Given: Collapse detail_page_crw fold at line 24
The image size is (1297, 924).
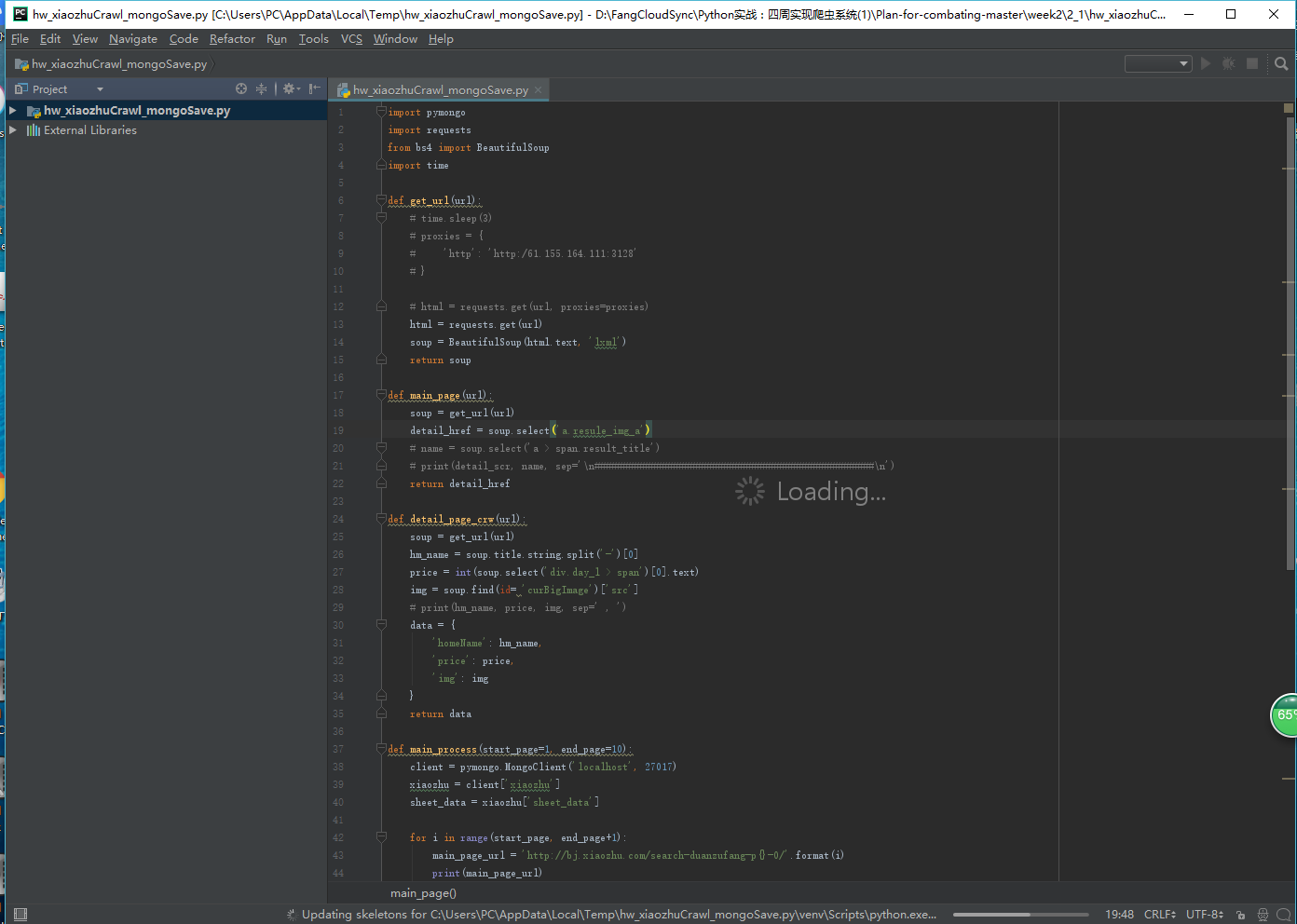Looking at the screenshot, I should coord(381,519).
